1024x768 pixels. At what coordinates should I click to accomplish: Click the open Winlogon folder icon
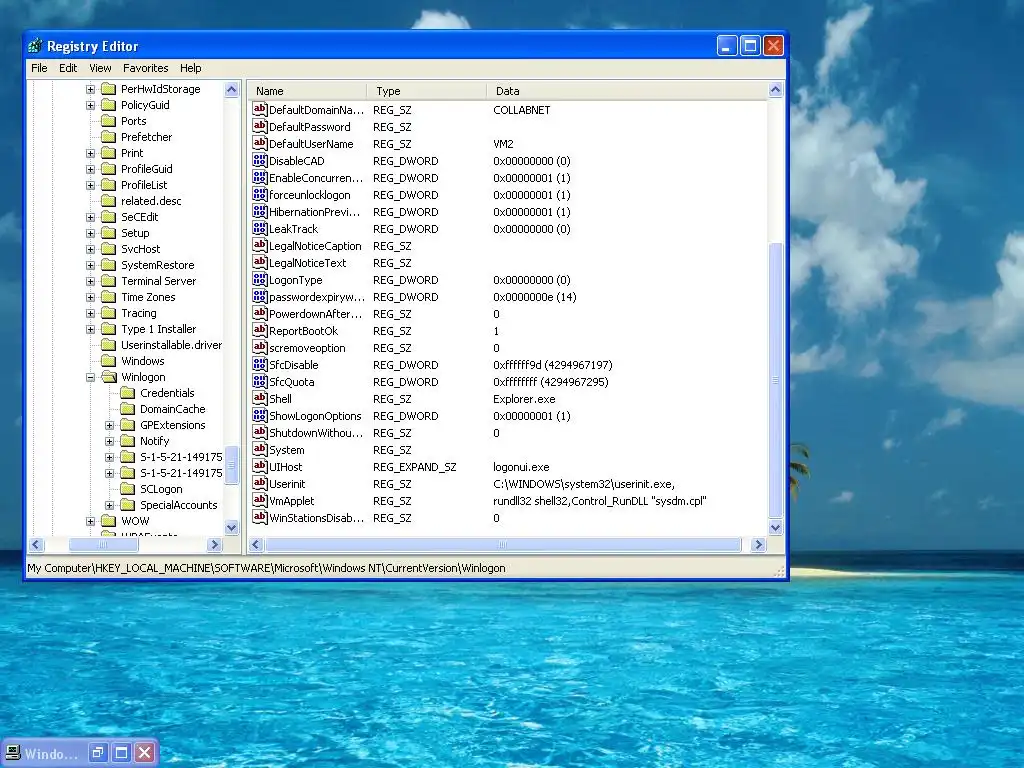(x=109, y=377)
